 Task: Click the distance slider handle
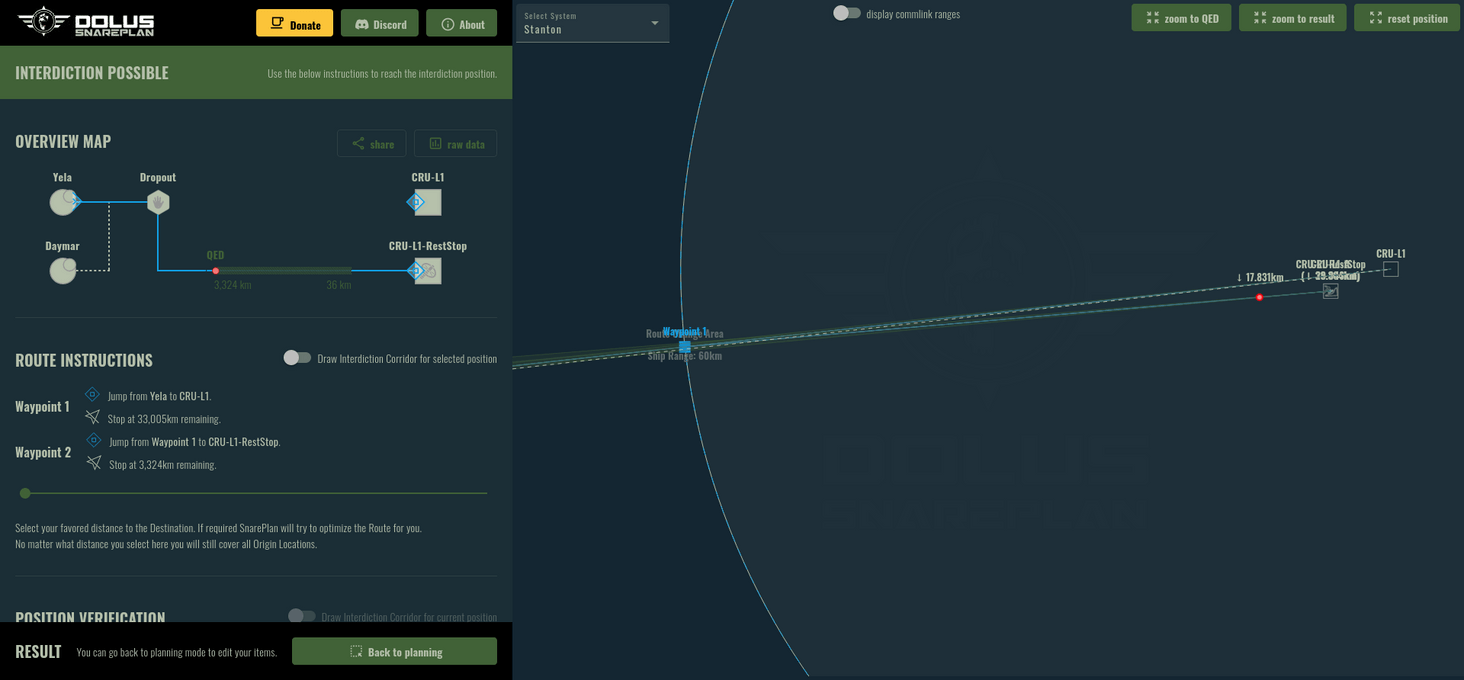pos(23,493)
